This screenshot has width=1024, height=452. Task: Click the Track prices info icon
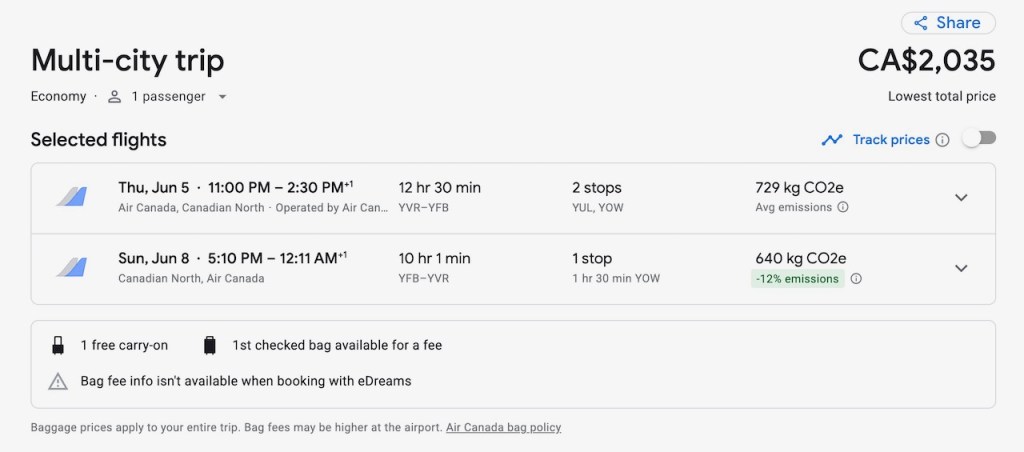[942, 140]
